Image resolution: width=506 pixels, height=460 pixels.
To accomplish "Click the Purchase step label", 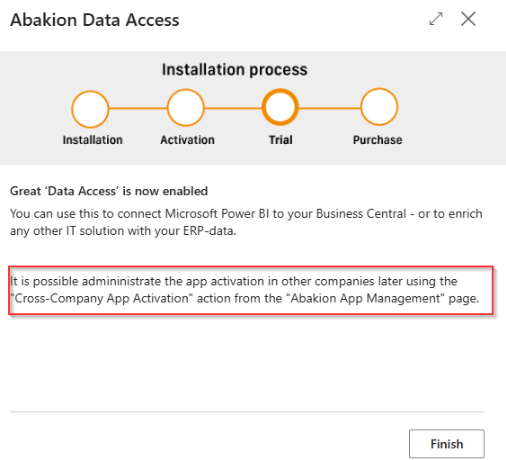I will tap(378, 140).
